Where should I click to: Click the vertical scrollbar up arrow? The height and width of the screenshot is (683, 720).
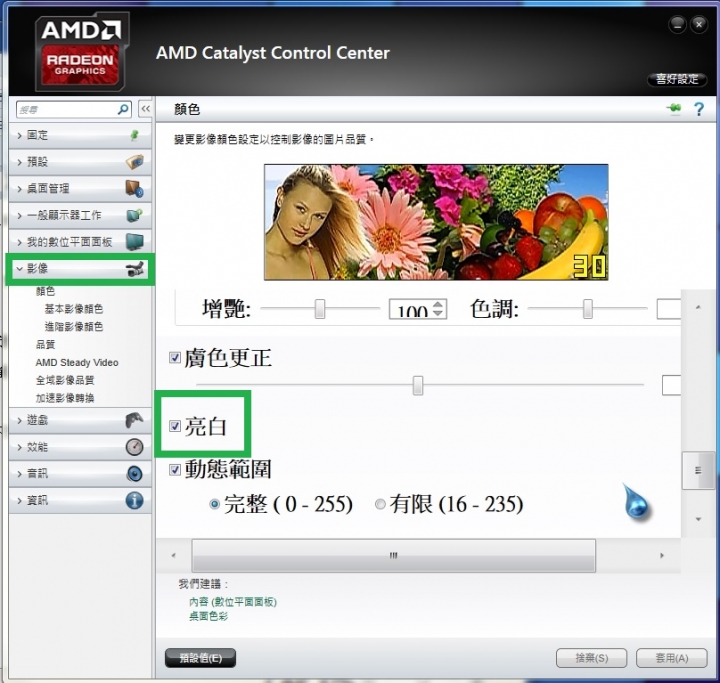click(698, 307)
